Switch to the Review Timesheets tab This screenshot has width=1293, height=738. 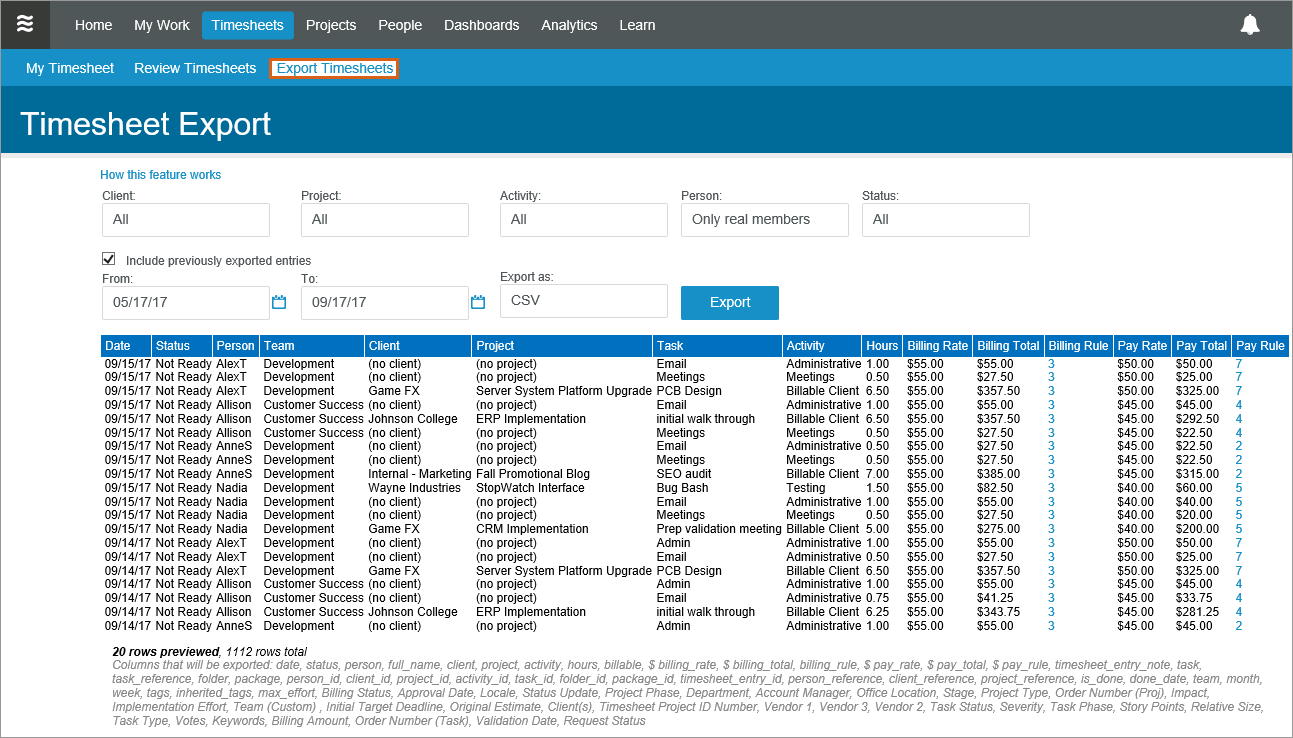[194, 68]
